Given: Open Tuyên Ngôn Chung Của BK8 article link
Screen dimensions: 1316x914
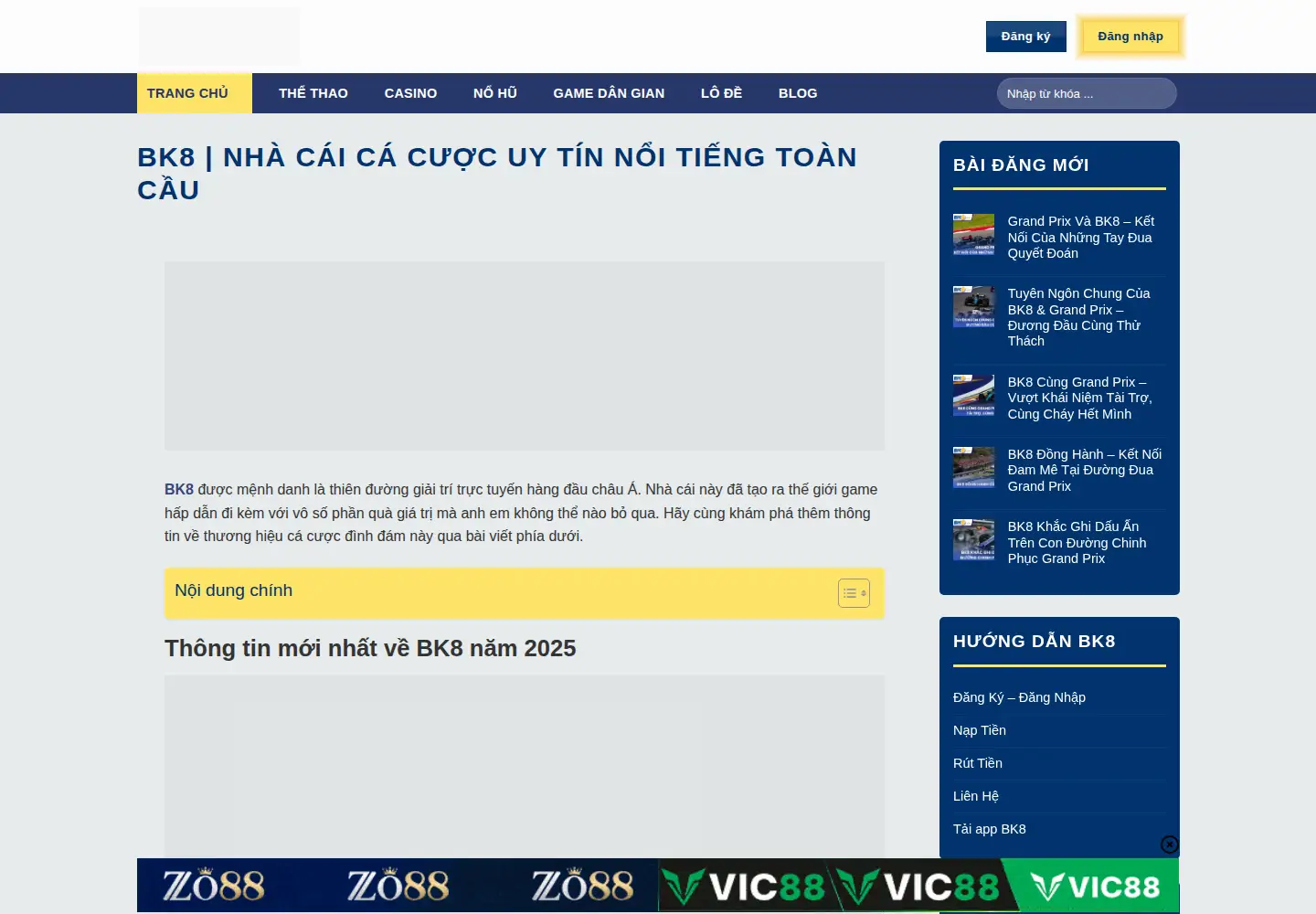Looking at the screenshot, I should tap(1078, 317).
